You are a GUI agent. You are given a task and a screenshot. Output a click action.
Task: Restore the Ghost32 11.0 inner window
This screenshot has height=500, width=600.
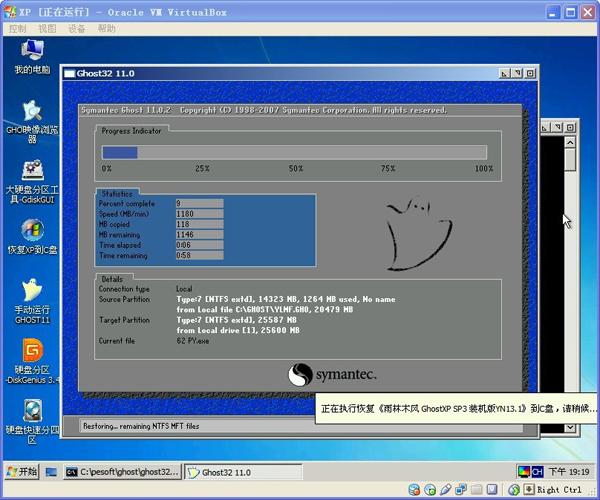pos(517,73)
